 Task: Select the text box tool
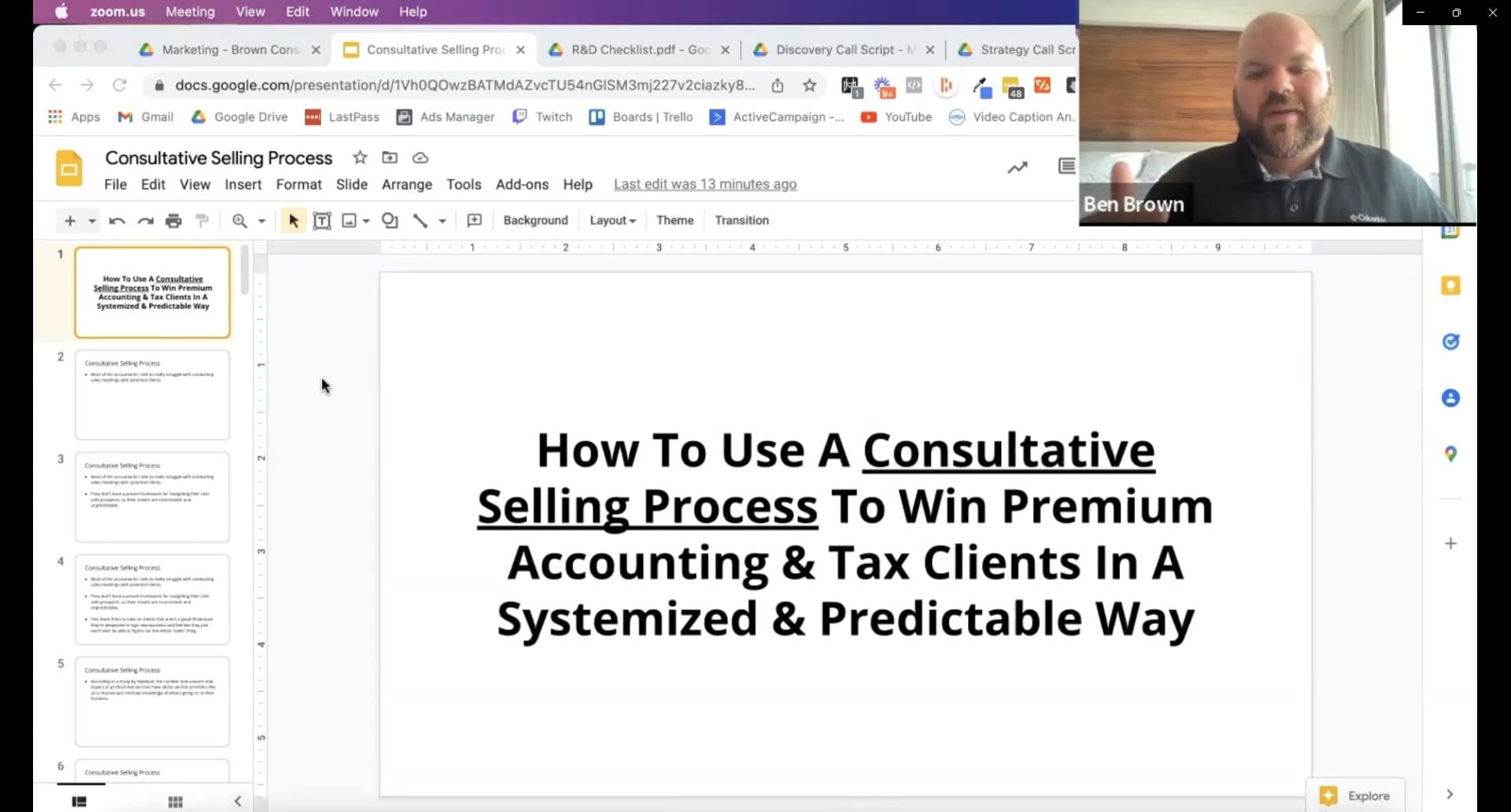coord(322,220)
